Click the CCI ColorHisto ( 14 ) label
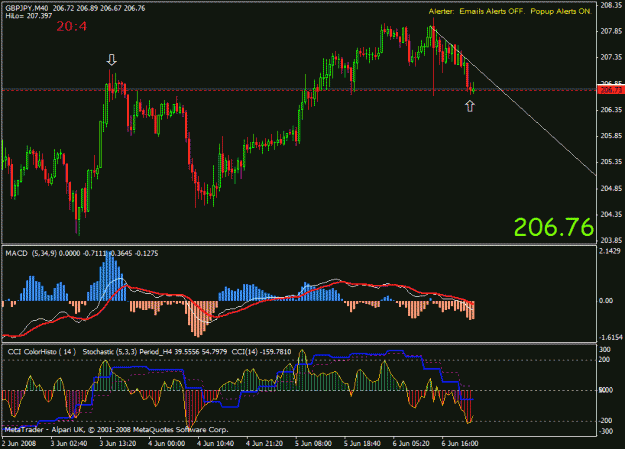The image size is (625, 449). pos(41,352)
